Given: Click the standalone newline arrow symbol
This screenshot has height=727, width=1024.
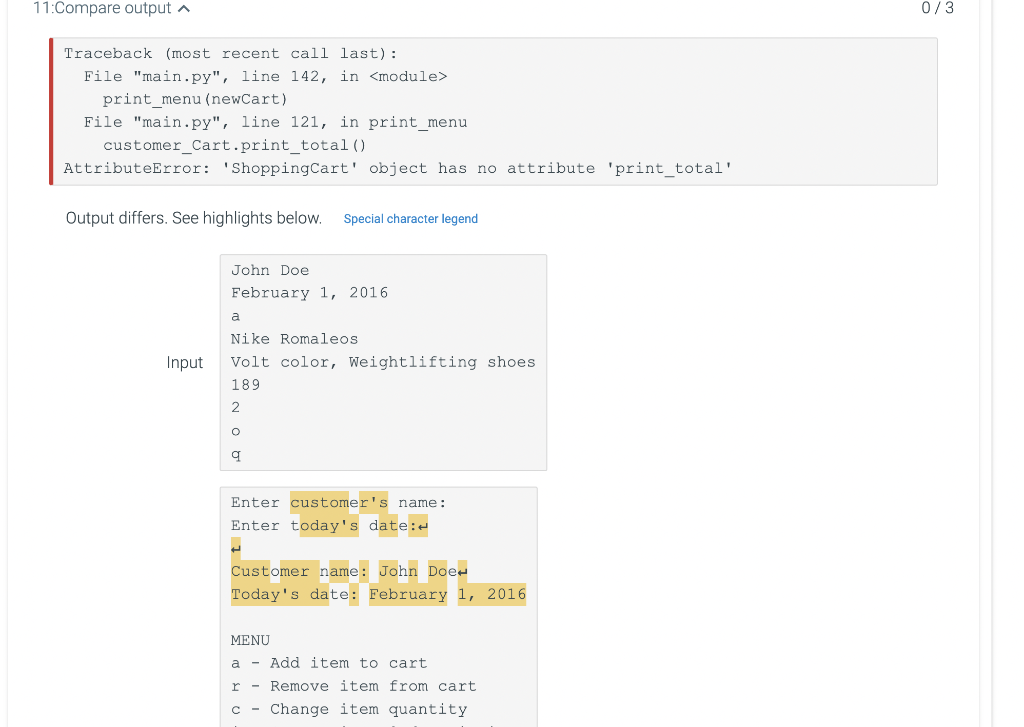Looking at the screenshot, I should click(236, 548).
